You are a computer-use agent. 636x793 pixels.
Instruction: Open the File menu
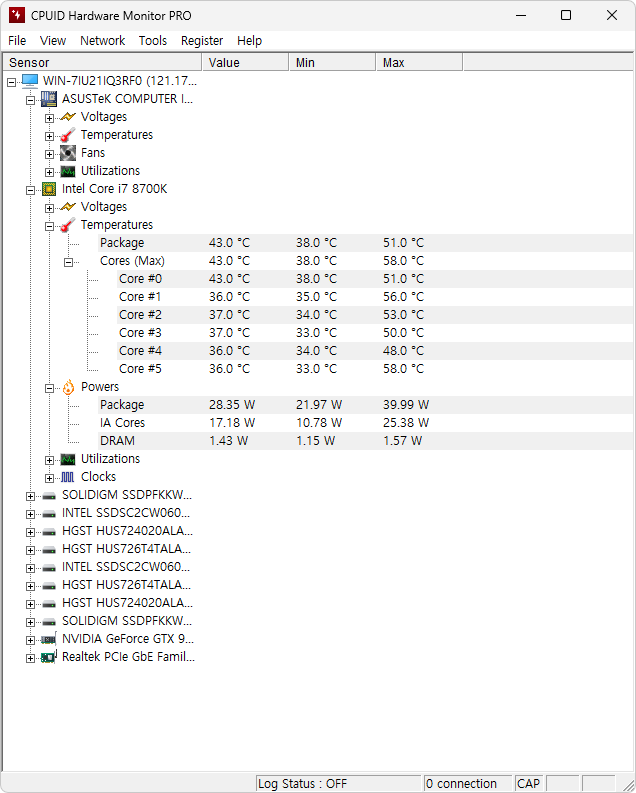(17, 40)
